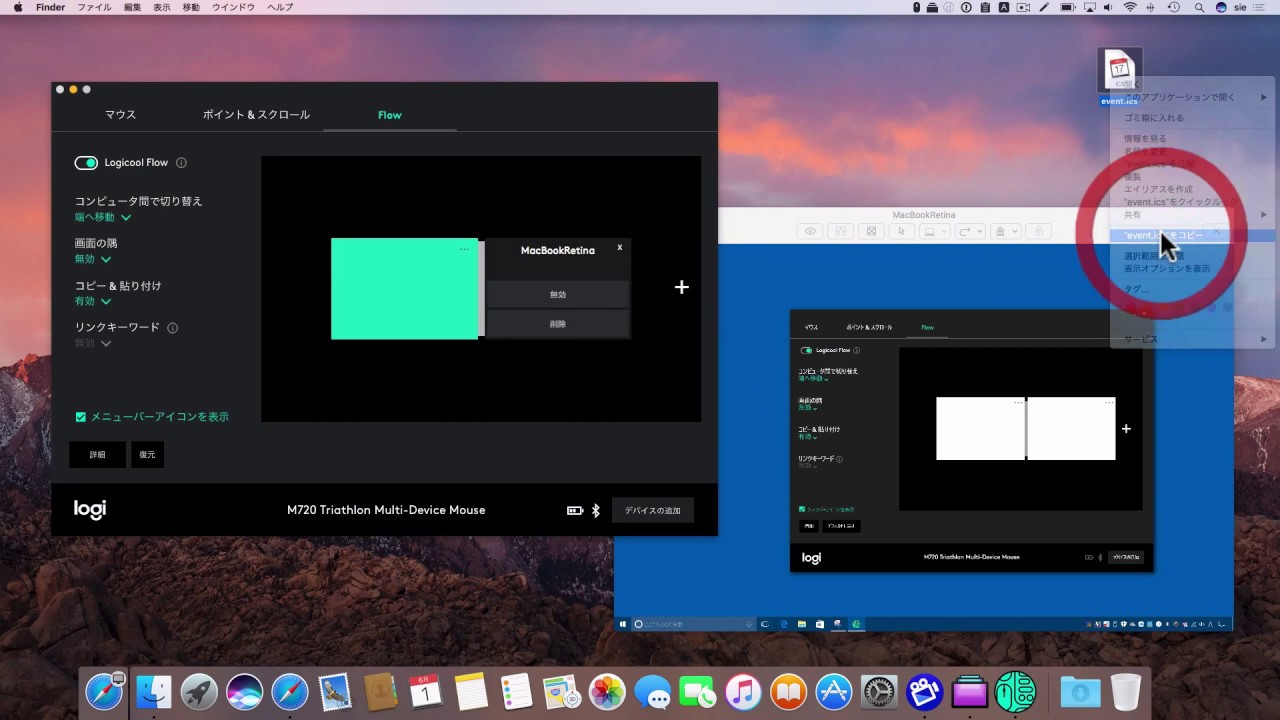Viewport: 1280px width, 720px height.
Task: Open the サービス submenu in the context menu
Action: click(1193, 339)
